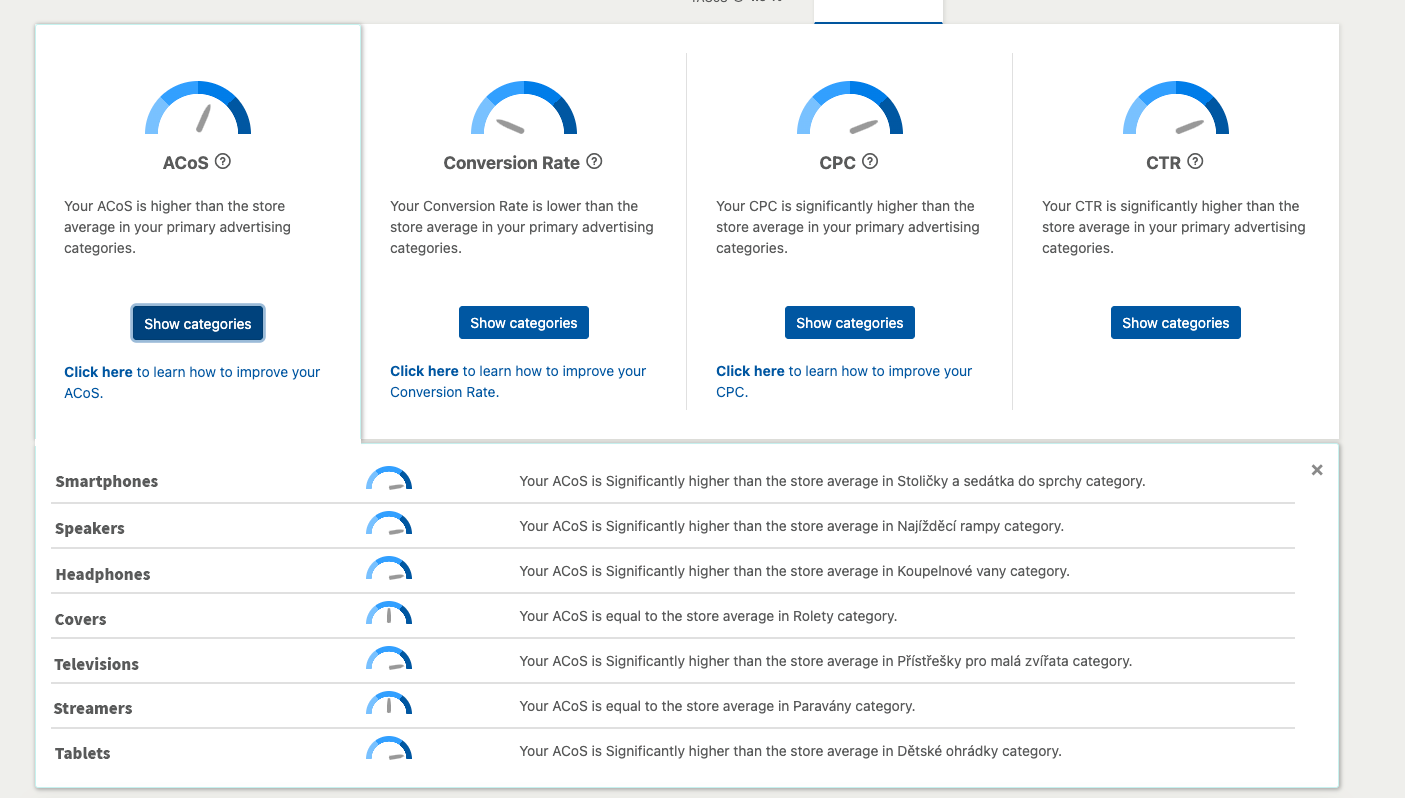
Task: Click the CTR card heading
Action: (1164, 163)
